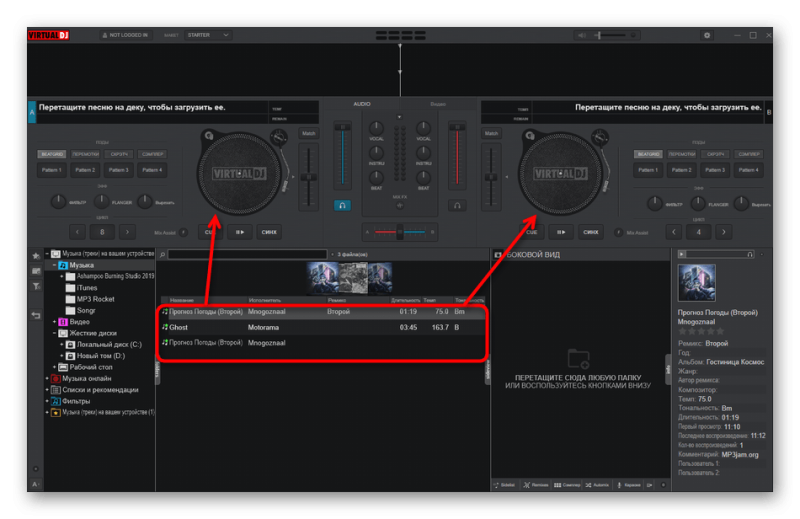Trigger Pattern 2 pad on right deck

682,170
